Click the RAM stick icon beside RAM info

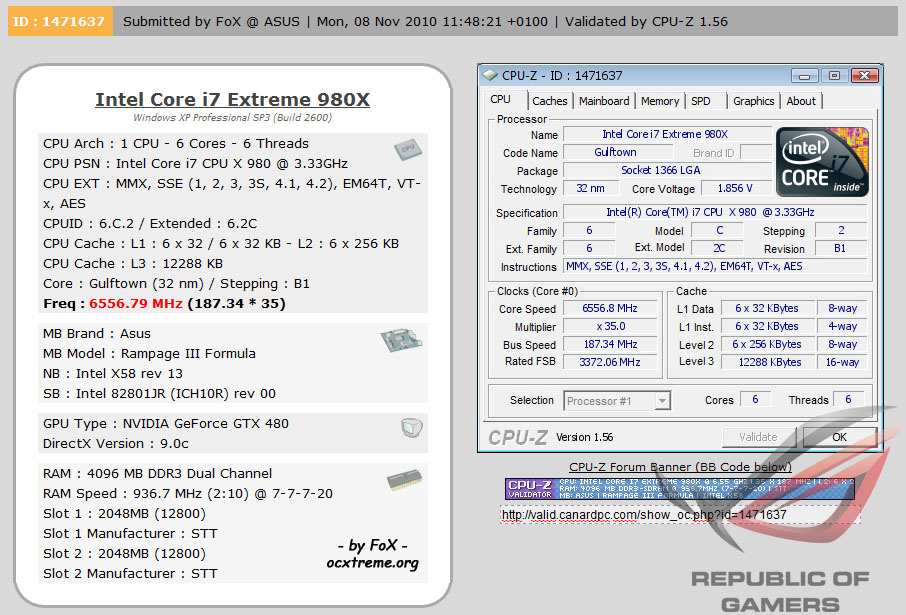pos(404,480)
